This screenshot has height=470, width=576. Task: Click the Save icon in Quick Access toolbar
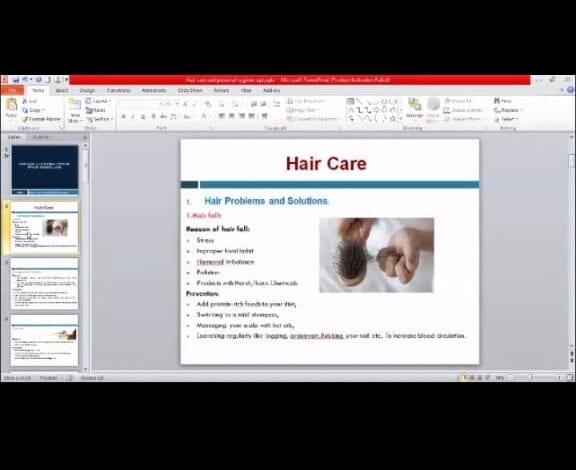click(x=16, y=79)
